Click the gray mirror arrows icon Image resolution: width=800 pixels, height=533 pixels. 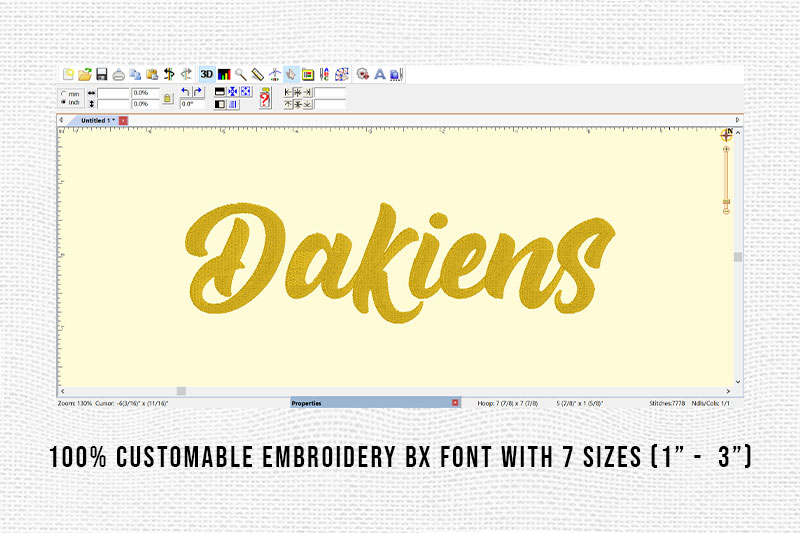click(186, 74)
